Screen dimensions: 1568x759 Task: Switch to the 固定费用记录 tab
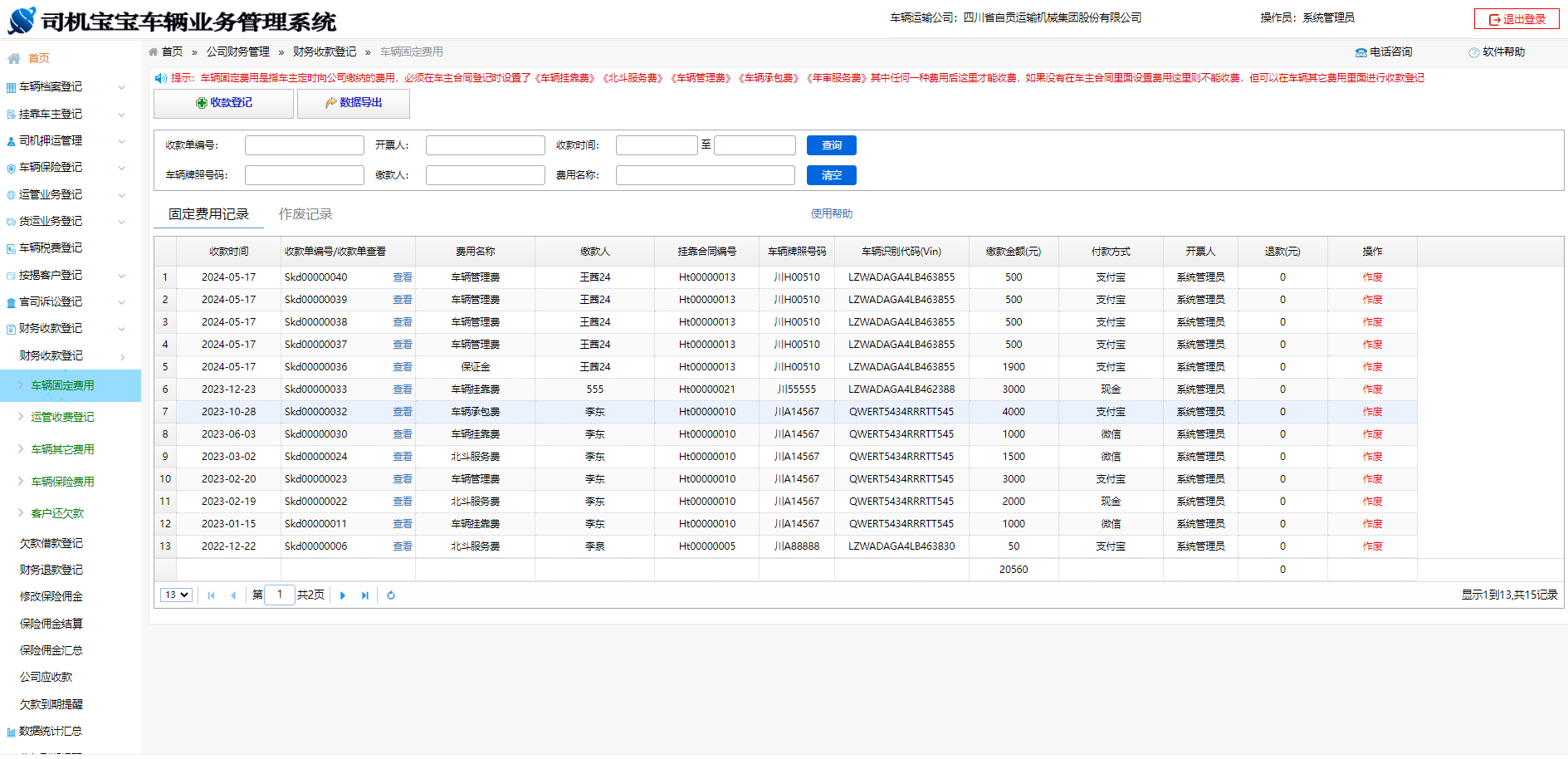[208, 214]
